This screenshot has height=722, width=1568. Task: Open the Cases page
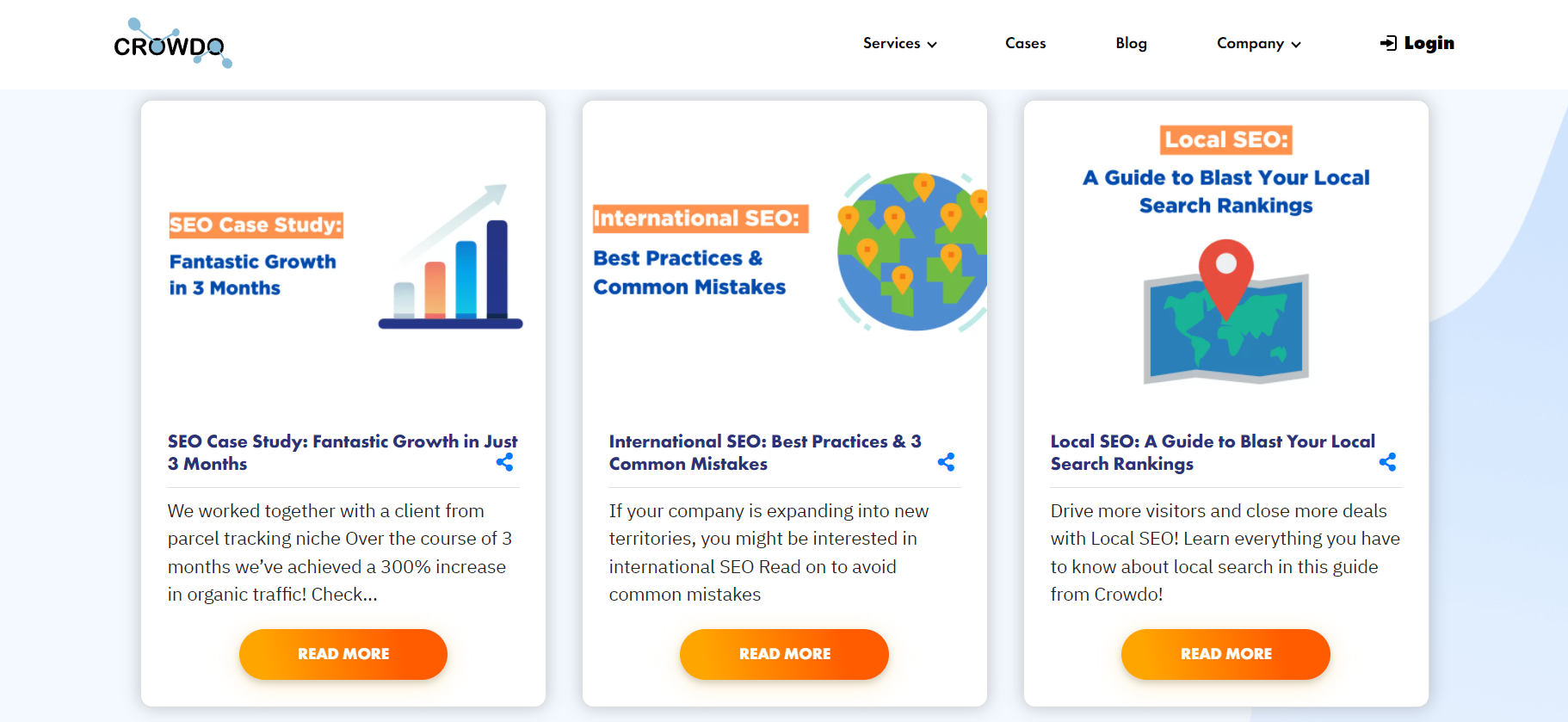coord(1025,43)
